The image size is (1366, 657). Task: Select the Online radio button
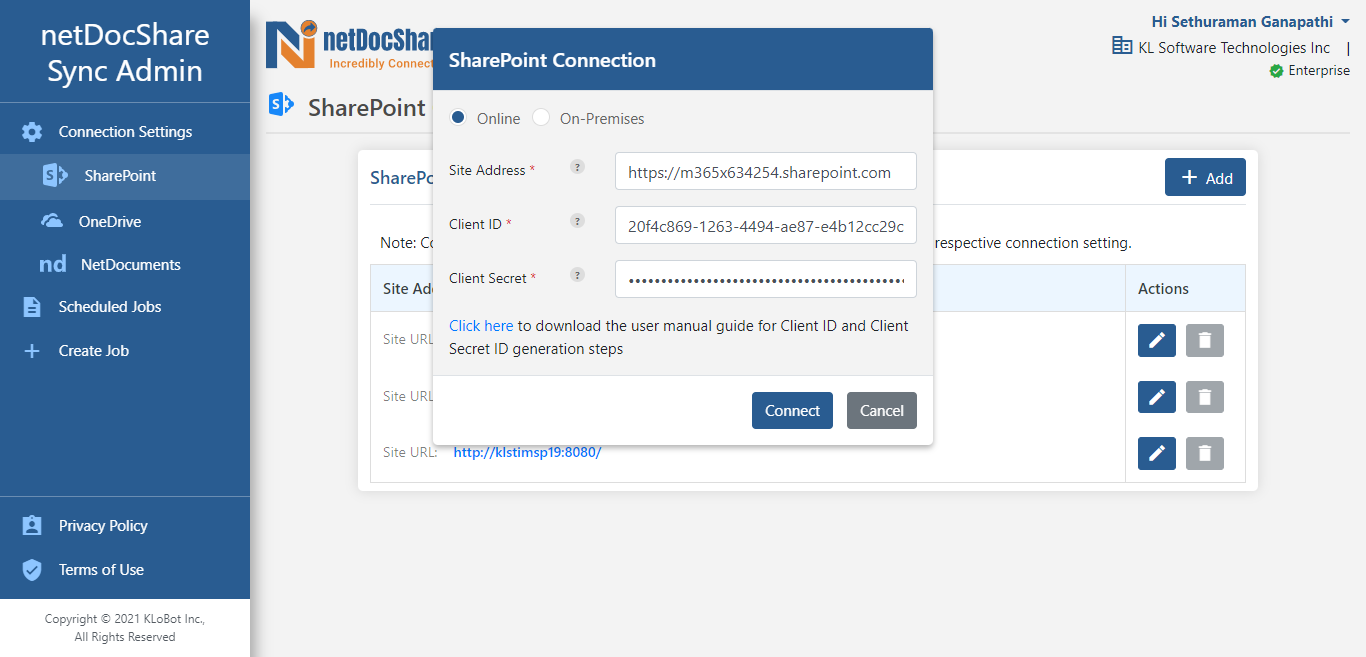(x=458, y=118)
